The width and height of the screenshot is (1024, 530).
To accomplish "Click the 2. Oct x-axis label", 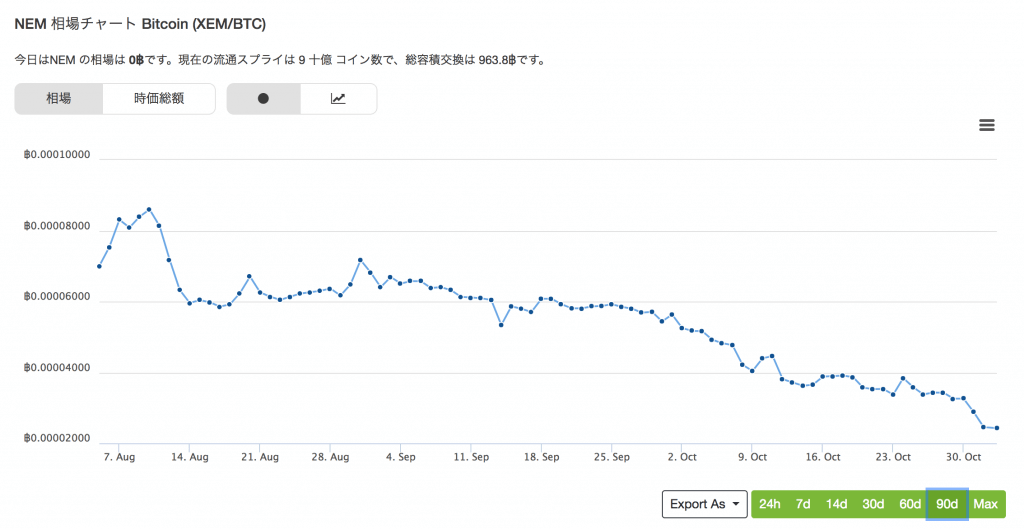I will [x=681, y=457].
